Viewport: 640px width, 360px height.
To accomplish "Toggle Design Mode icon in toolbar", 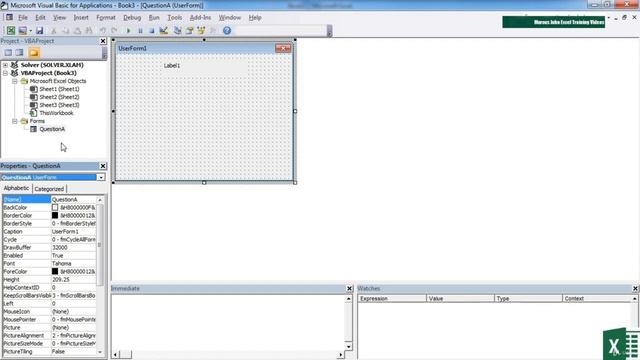I will (164, 31).
